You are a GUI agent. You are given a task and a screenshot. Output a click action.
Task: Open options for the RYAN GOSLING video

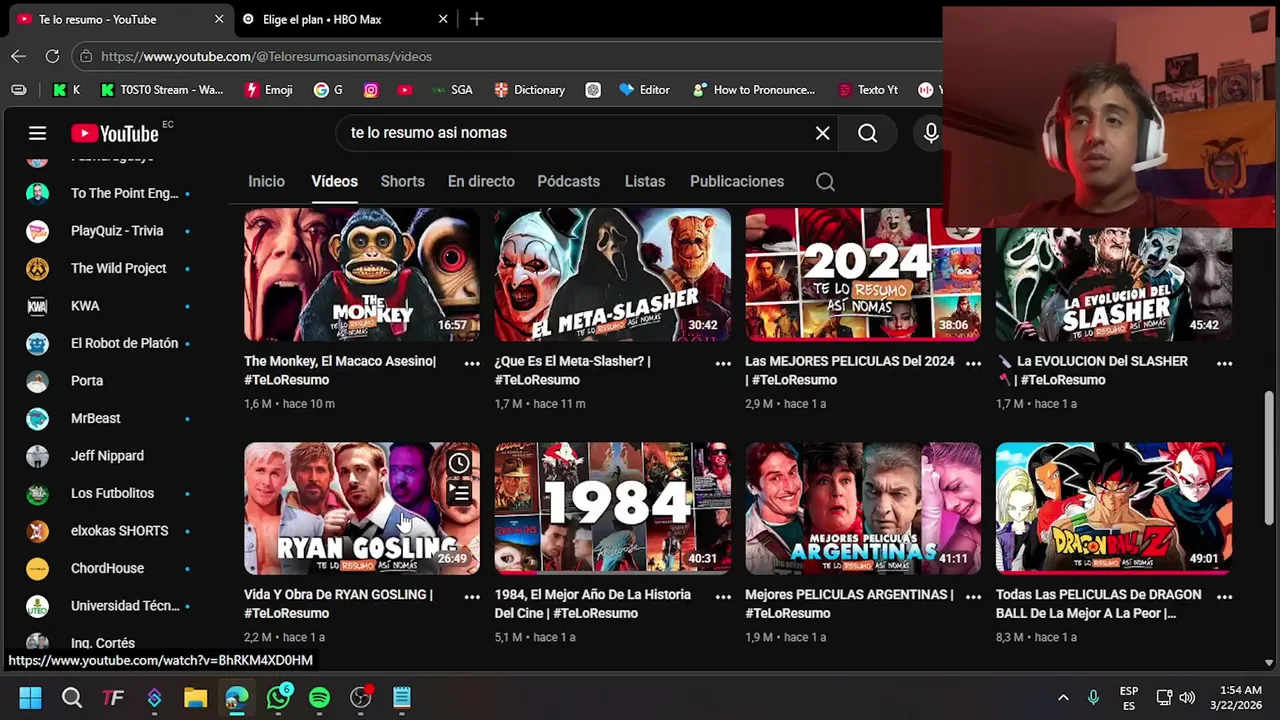pos(472,597)
